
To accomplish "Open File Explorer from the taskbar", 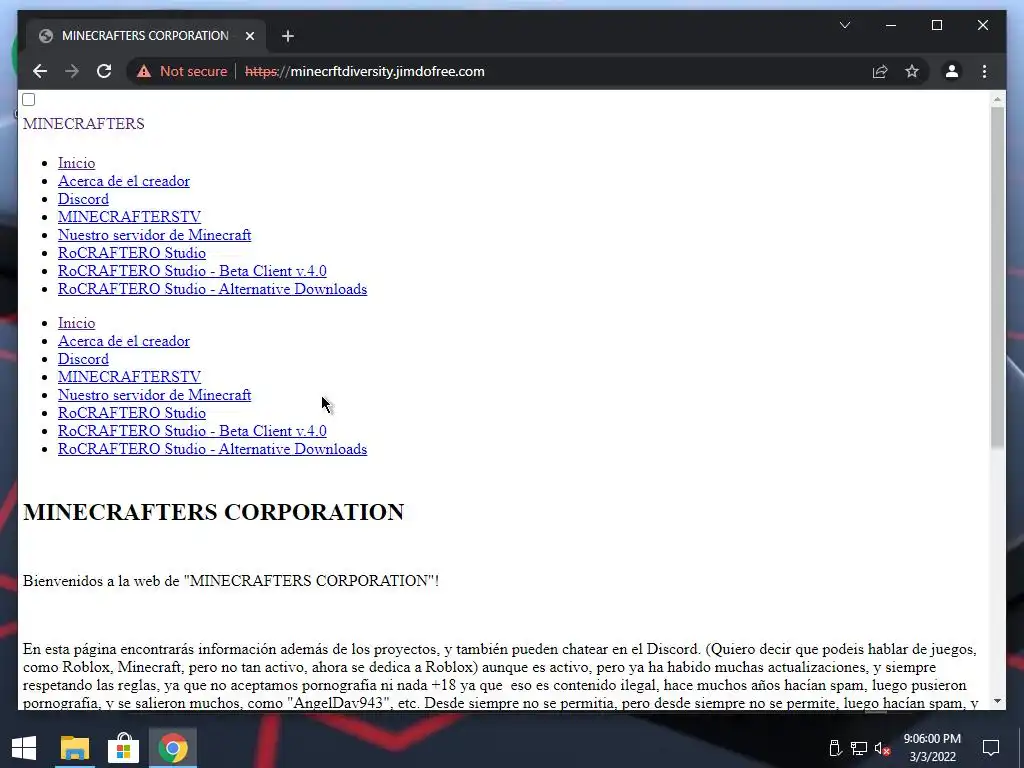I will tap(74, 748).
